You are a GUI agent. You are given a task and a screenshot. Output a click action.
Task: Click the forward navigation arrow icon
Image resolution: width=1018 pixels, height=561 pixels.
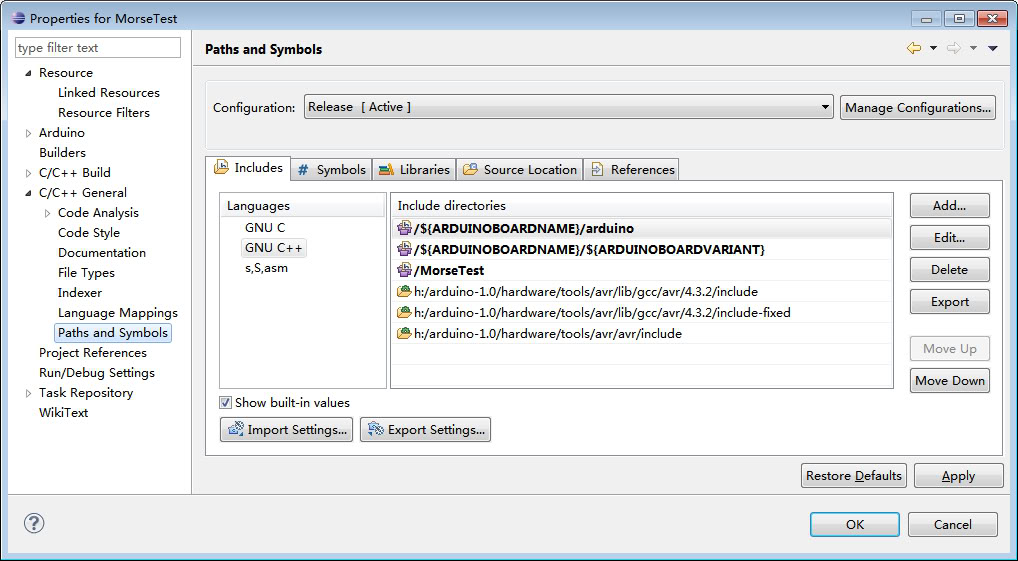coord(953,48)
